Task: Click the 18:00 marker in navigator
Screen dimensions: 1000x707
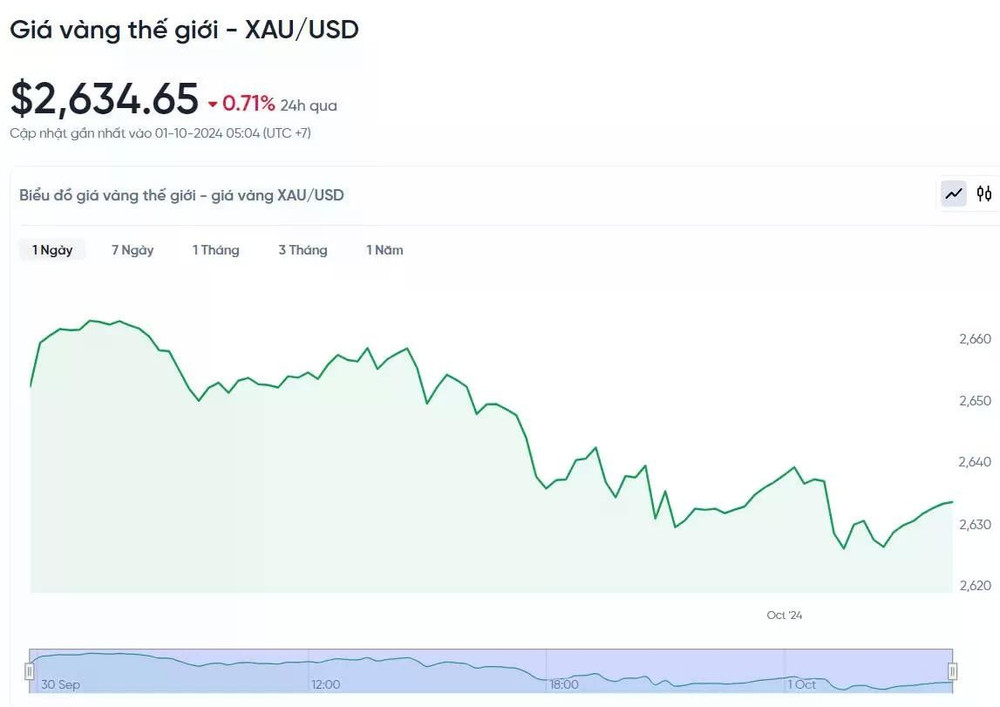Action: (x=564, y=685)
